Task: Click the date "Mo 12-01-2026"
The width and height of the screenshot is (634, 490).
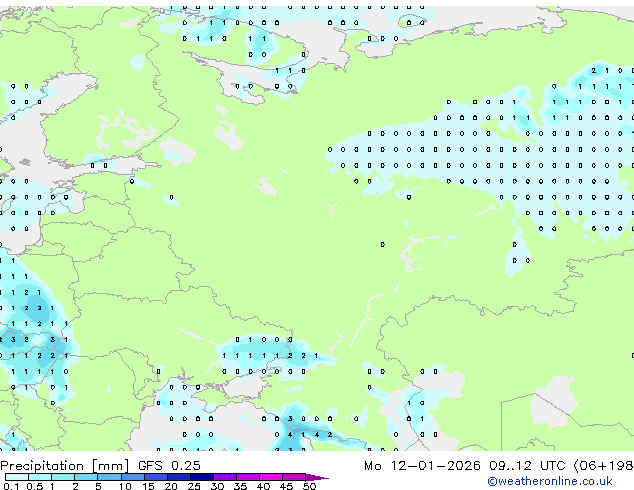Action: click(422, 466)
